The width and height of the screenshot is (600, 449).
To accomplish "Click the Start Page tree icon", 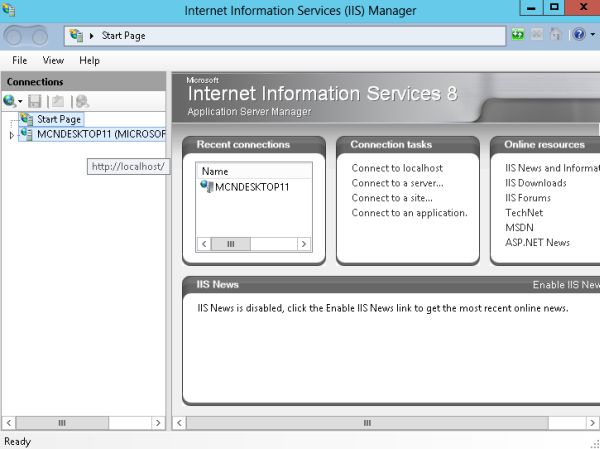I will (26, 119).
